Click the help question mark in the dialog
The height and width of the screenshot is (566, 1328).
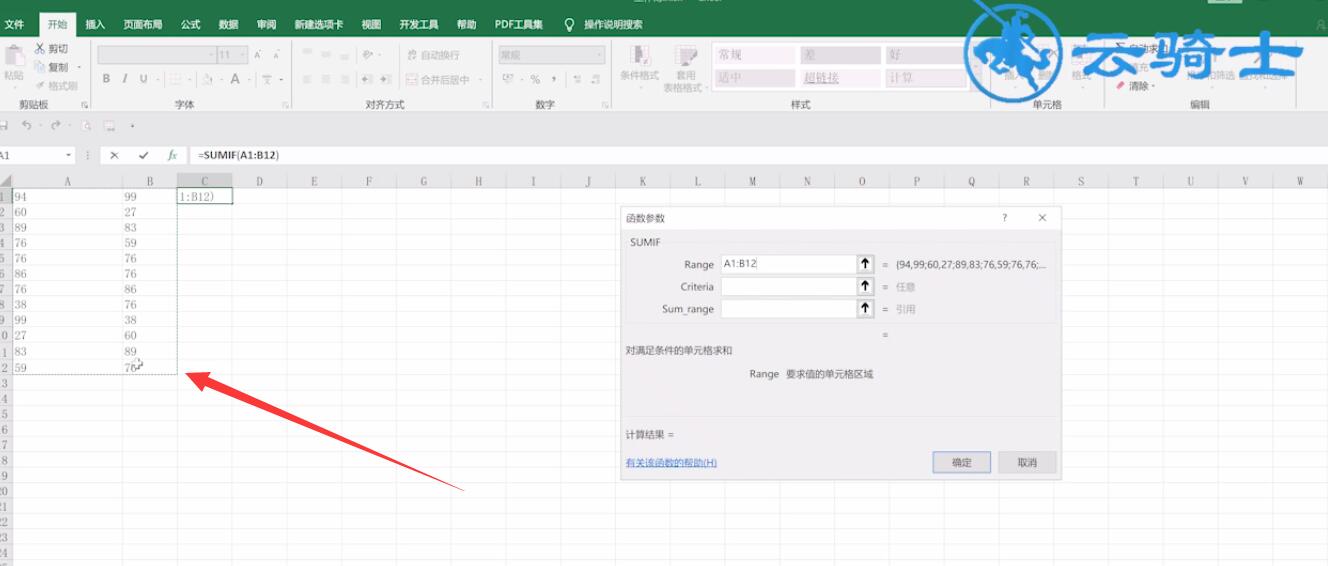tap(1005, 218)
